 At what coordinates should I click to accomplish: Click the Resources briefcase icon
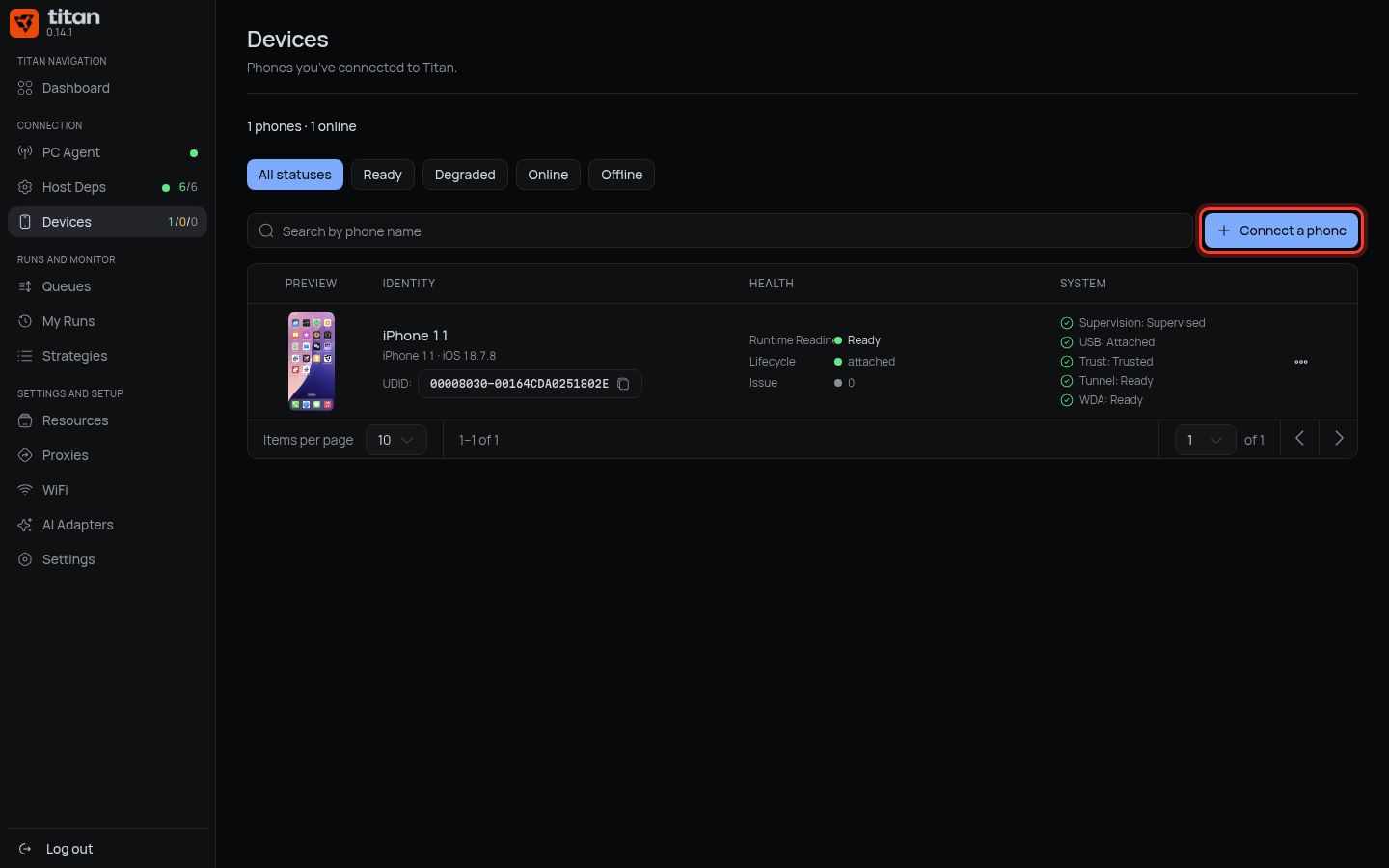(x=25, y=420)
